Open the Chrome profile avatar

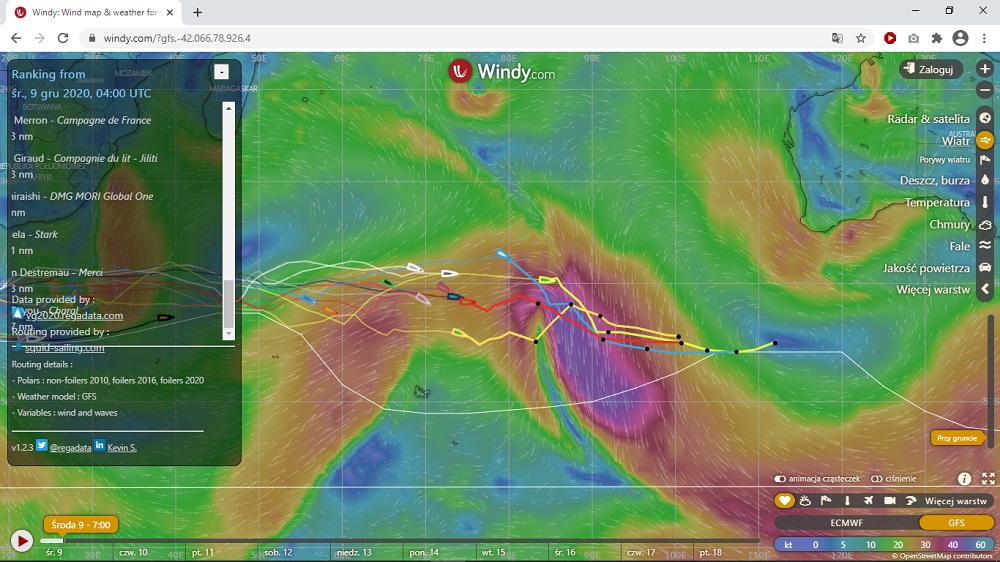(960, 38)
